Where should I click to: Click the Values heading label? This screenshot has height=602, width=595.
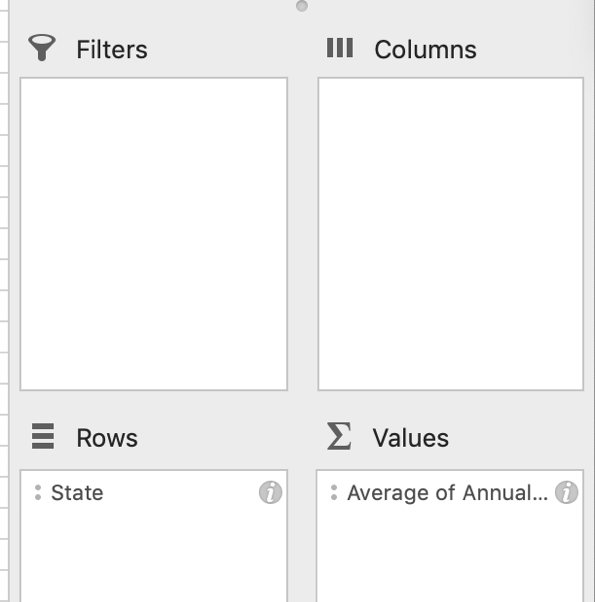coord(411,438)
